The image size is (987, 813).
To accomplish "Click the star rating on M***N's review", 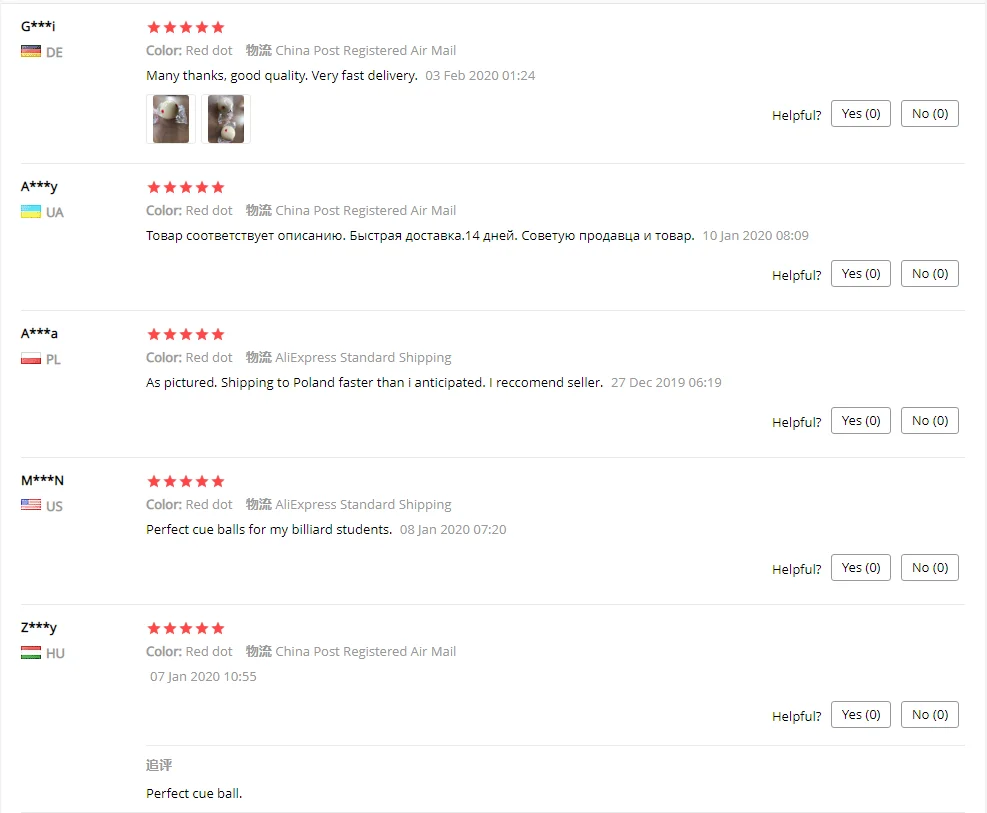I will point(186,481).
